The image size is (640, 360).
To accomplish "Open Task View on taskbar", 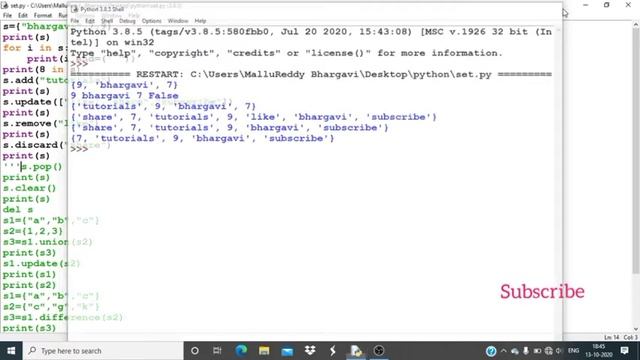I will (x=217, y=351).
